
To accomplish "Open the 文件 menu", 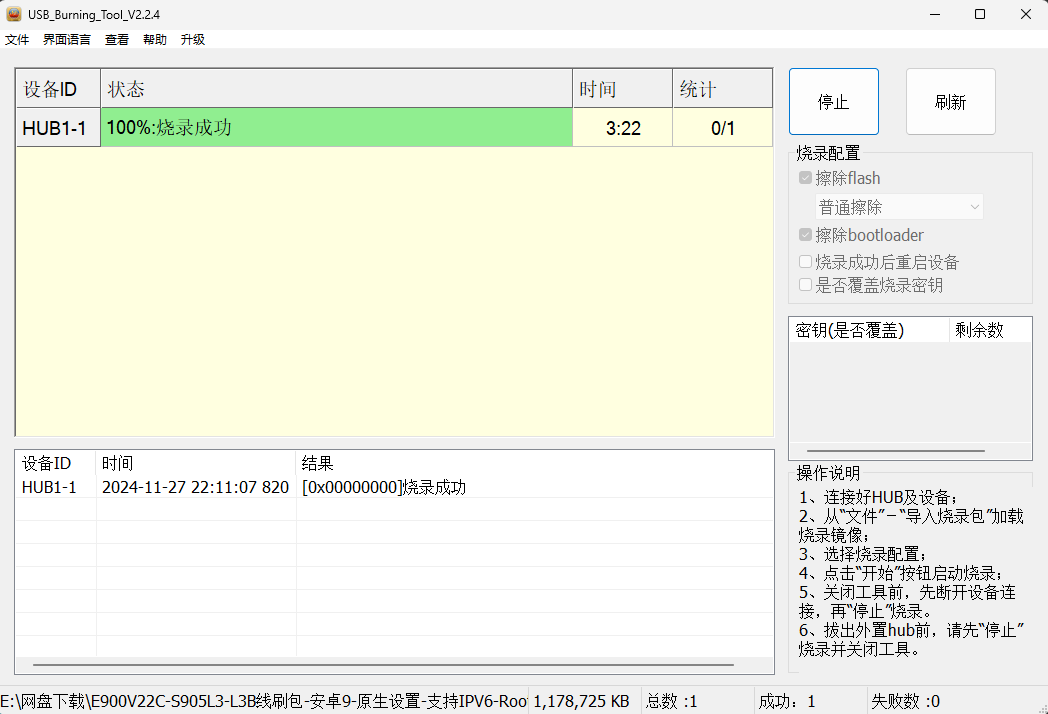I will point(17,39).
